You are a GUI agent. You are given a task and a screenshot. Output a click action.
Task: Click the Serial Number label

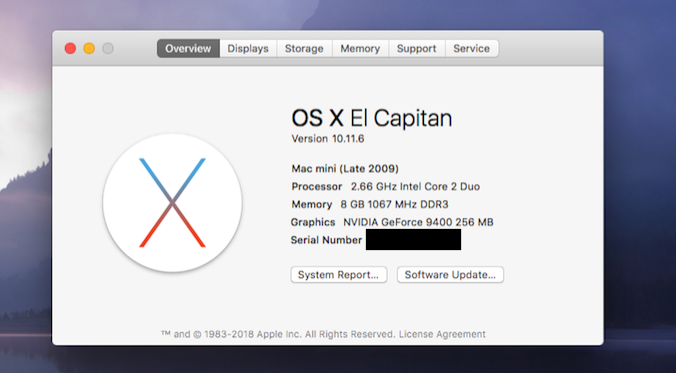point(326,240)
